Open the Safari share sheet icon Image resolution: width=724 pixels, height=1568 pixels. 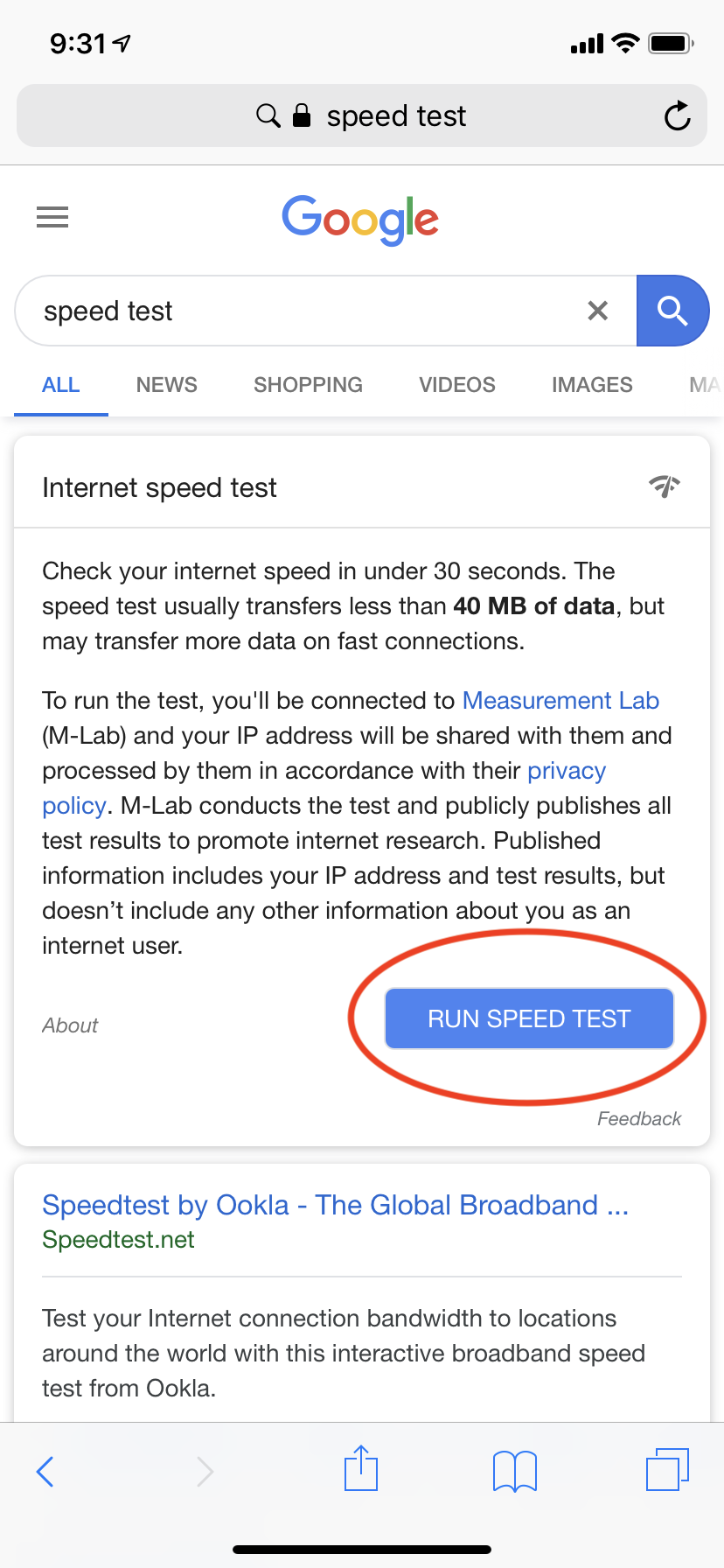[x=361, y=1467]
